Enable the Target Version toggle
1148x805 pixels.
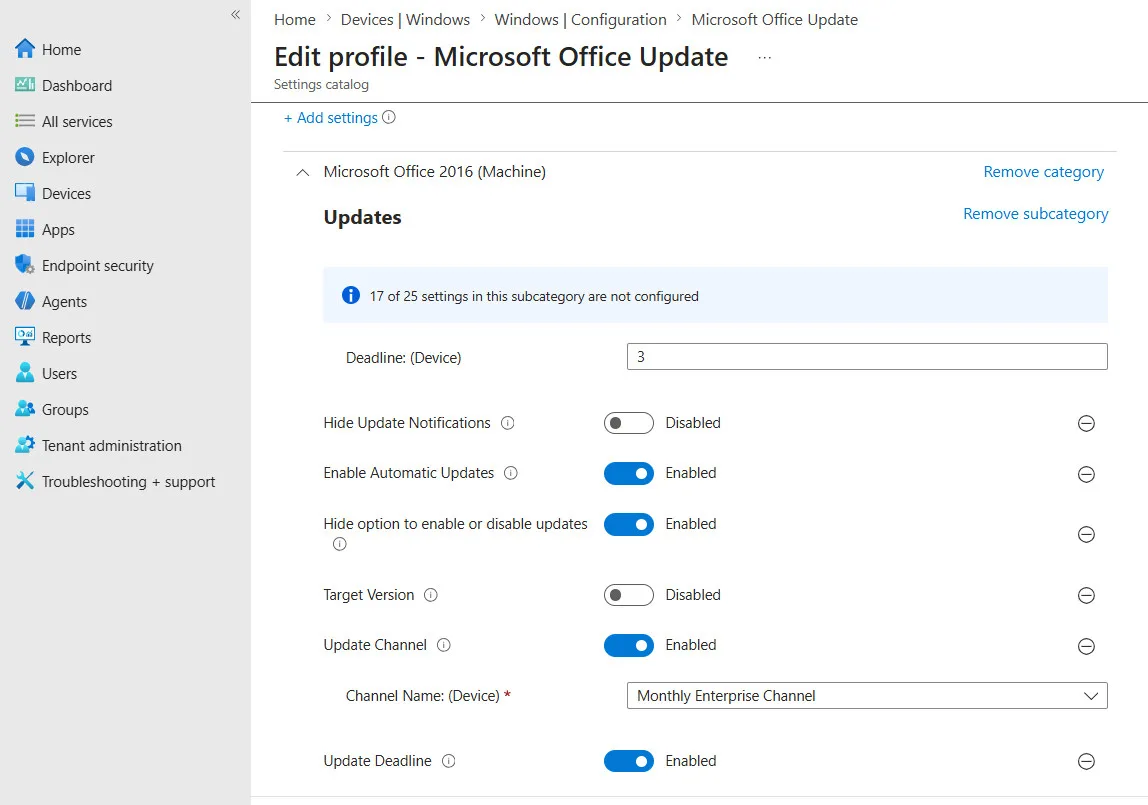(x=629, y=595)
